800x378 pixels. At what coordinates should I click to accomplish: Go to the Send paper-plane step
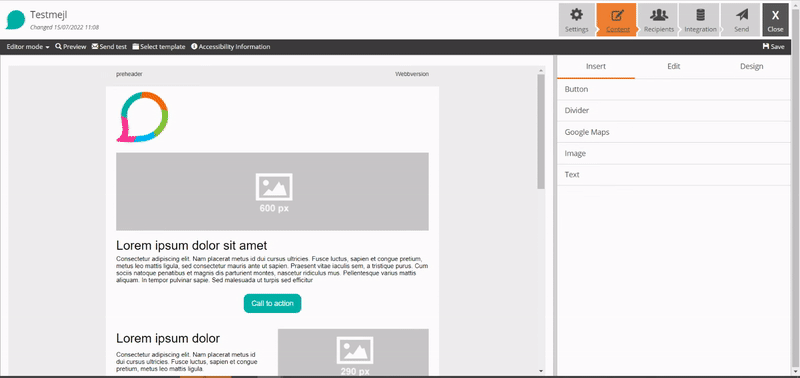741,20
